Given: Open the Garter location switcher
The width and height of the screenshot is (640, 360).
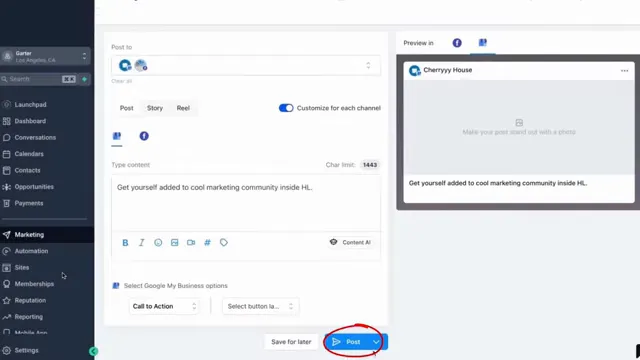Looking at the screenshot, I should click(x=45, y=56).
